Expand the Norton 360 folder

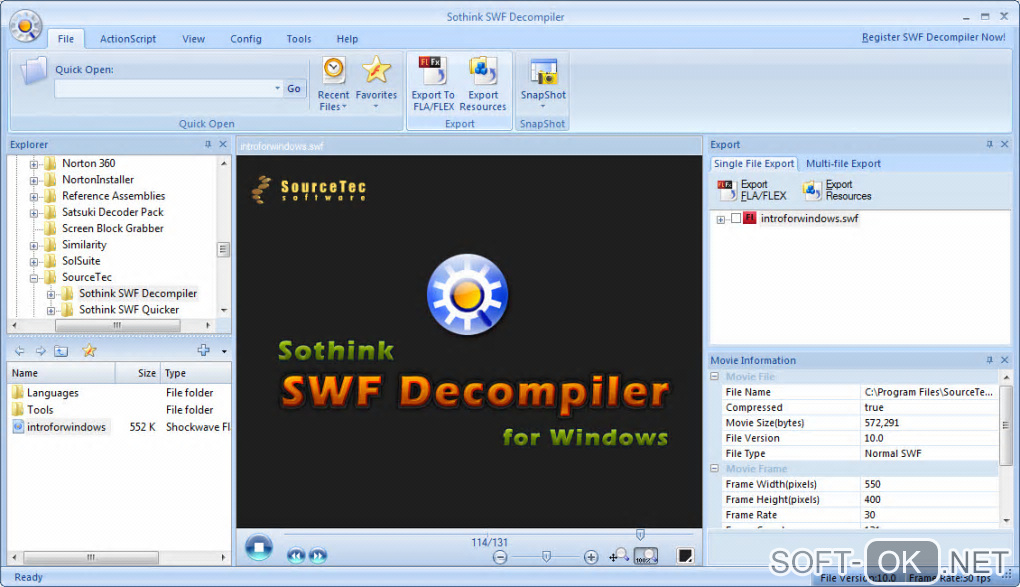click(x=34, y=164)
